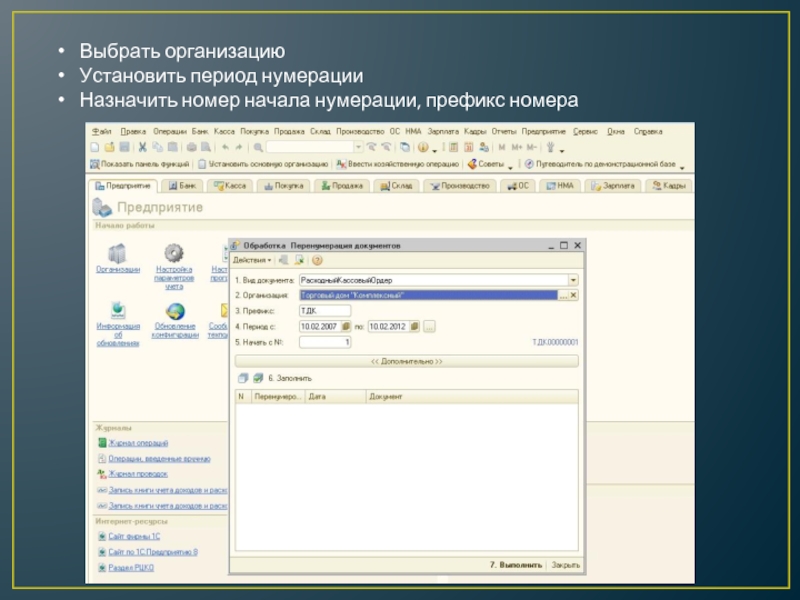Click the Print toolbar icon
Viewport: 800px width, 600px height.
[x=191, y=147]
